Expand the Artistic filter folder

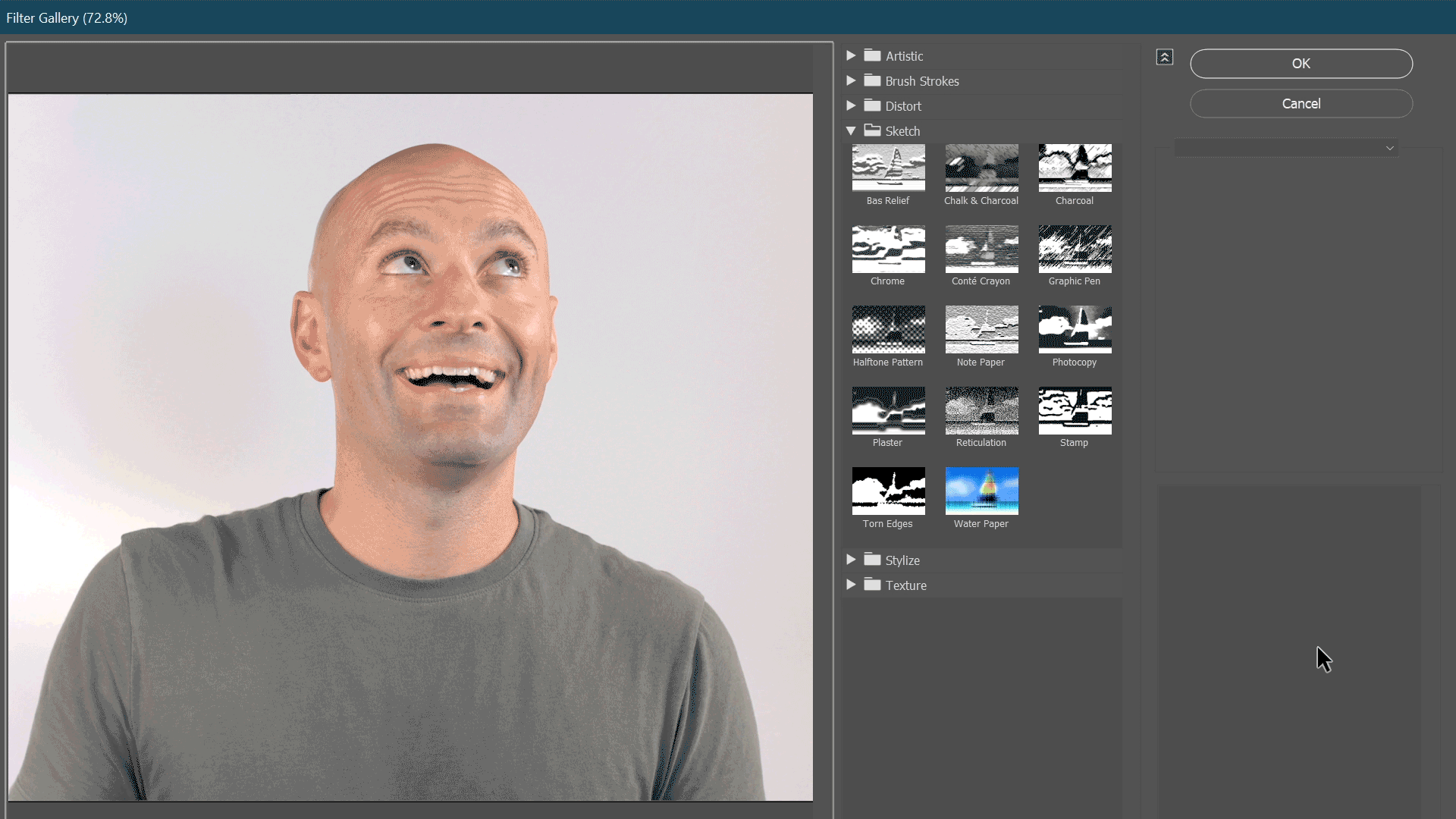(851, 56)
